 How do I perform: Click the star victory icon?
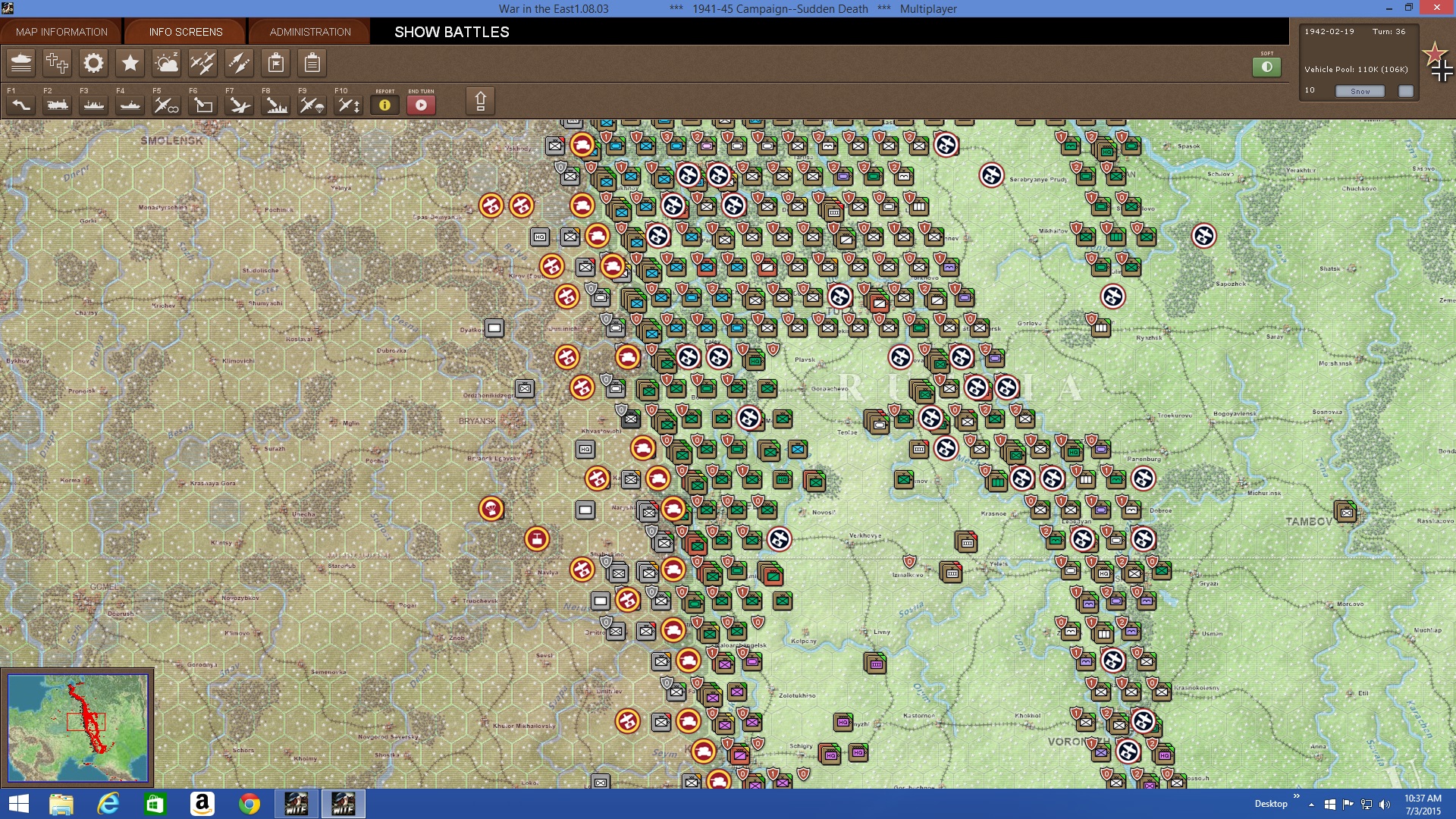[130, 63]
